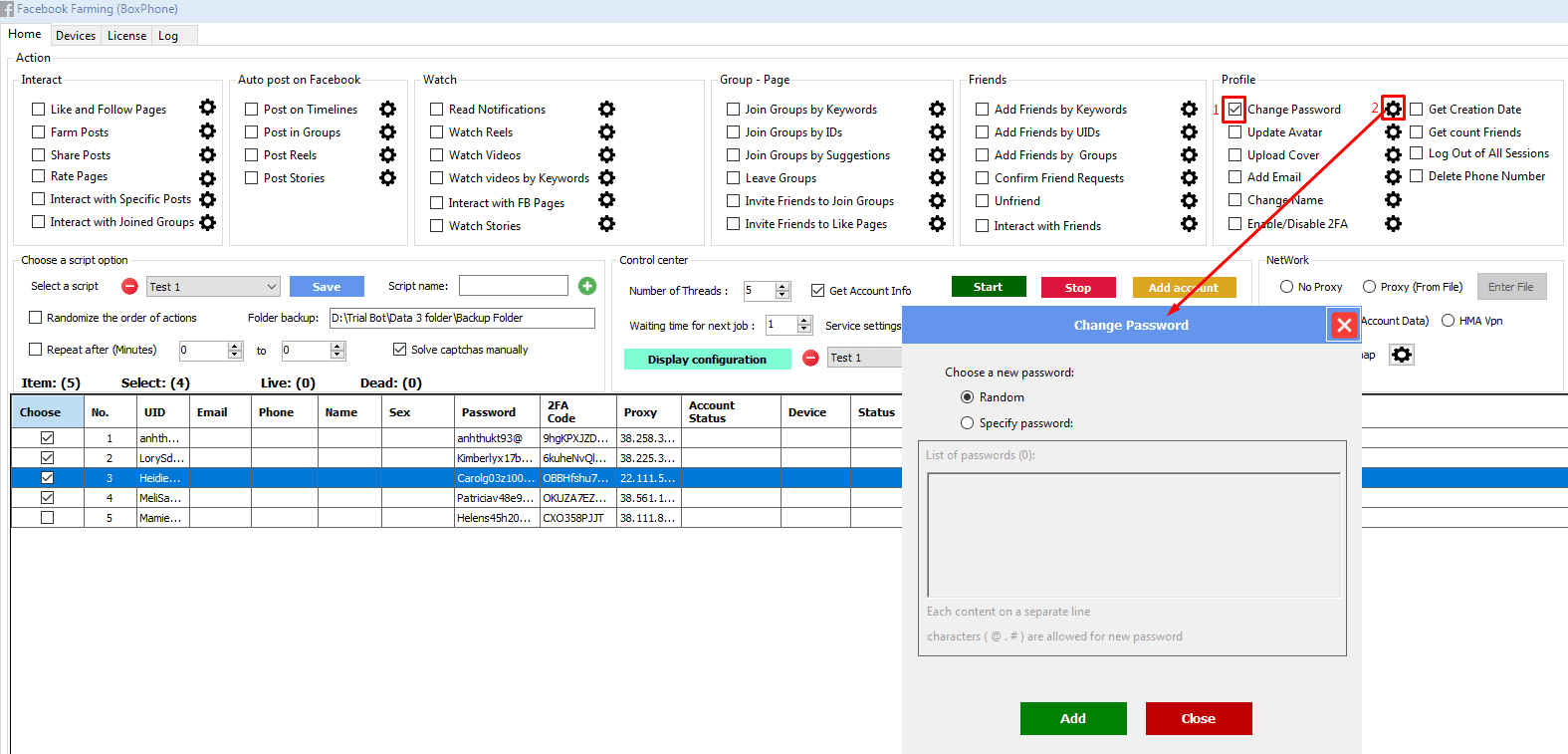Expand the Select a script dropdown
1568x754 pixels.
click(x=213, y=287)
